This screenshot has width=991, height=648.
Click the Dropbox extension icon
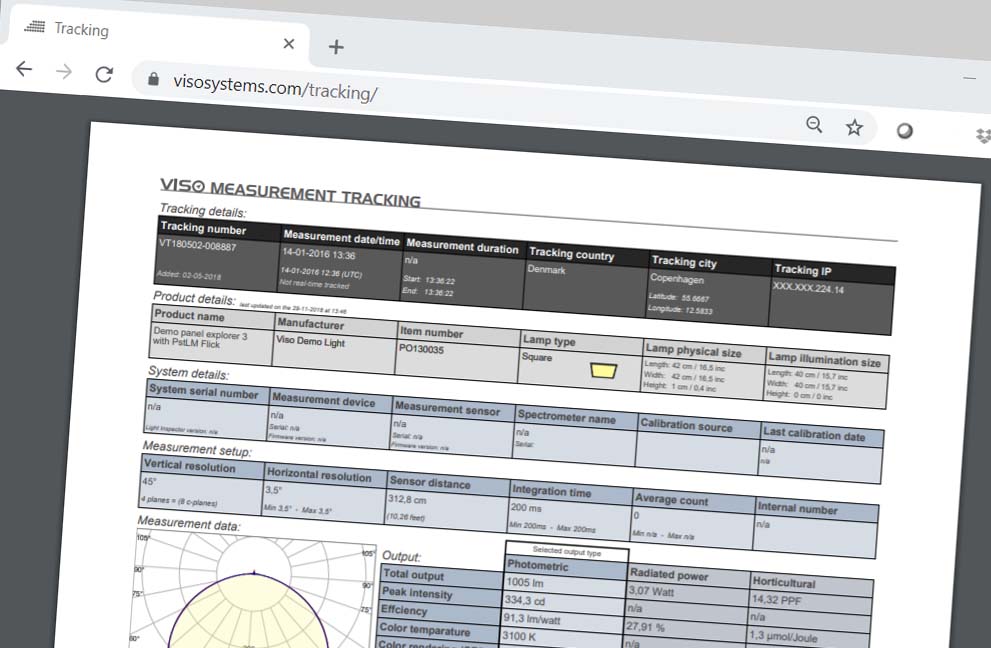tap(983, 135)
